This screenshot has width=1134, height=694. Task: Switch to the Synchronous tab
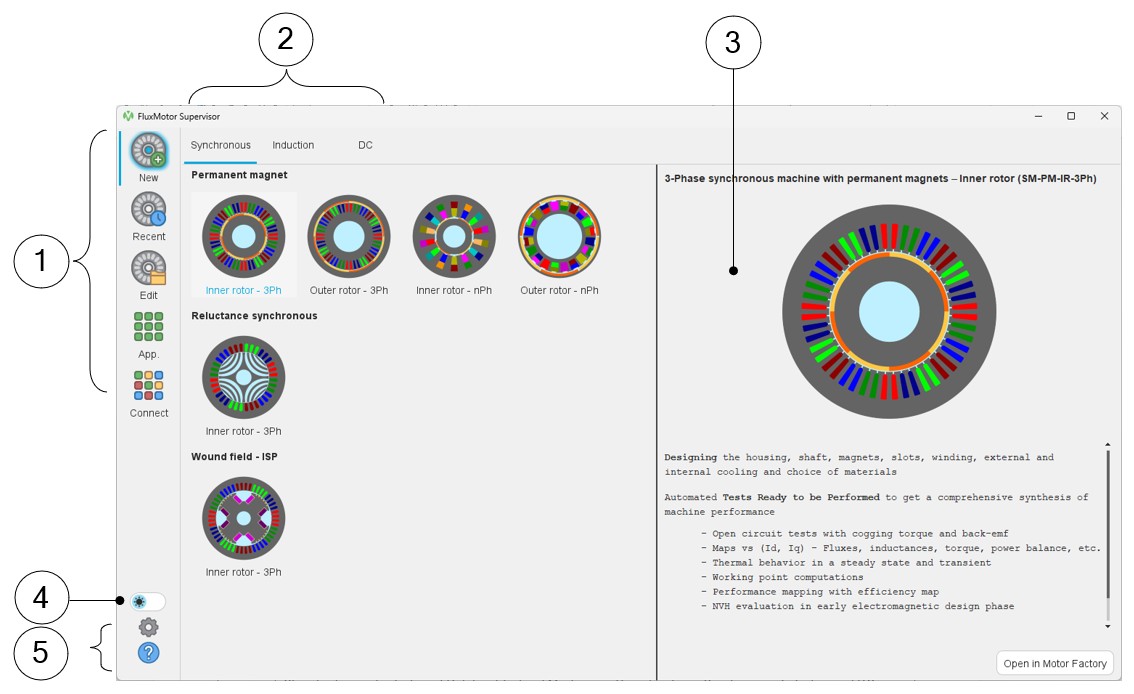tap(221, 145)
